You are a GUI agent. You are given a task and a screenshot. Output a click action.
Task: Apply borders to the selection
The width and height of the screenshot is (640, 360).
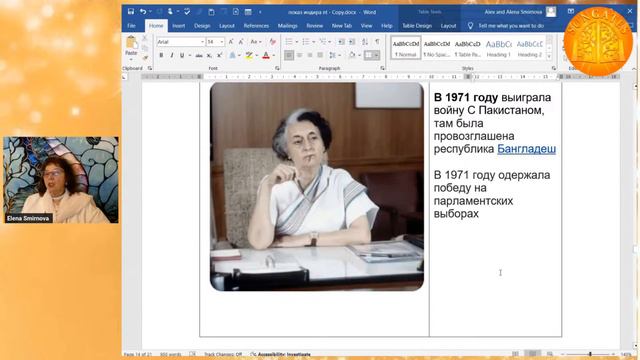coord(369,55)
